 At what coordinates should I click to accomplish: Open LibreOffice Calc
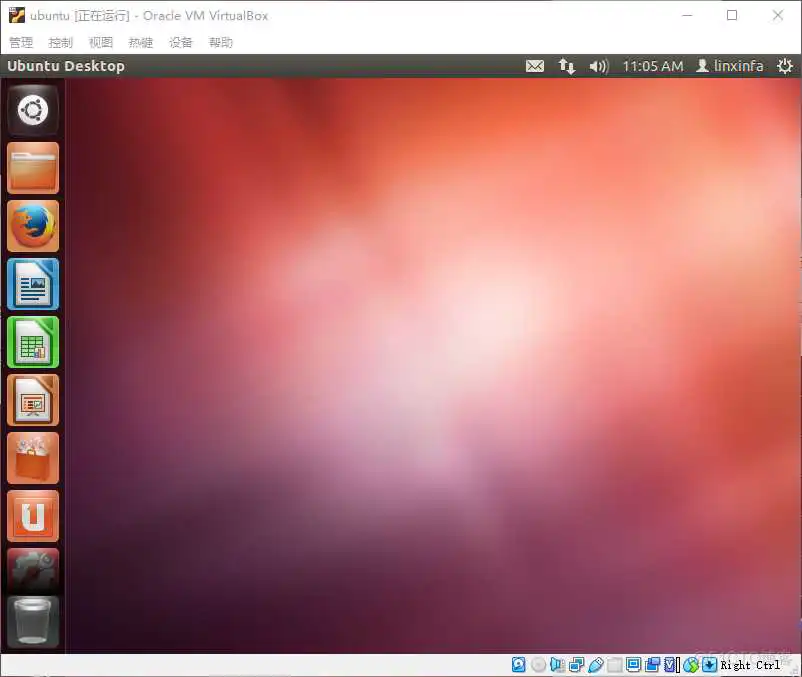click(x=33, y=342)
